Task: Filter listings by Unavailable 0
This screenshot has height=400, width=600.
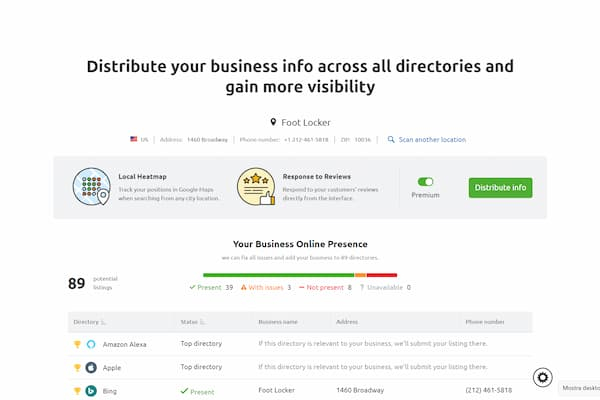Action: click(x=385, y=287)
